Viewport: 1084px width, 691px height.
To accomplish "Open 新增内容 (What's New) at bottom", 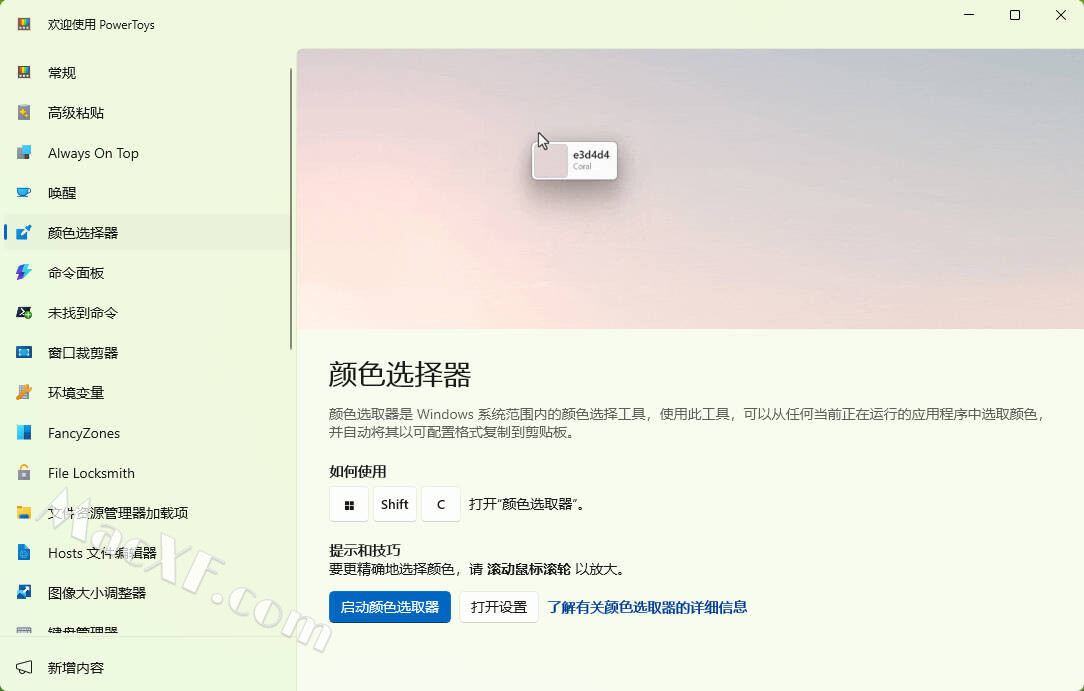I will 76,668.
